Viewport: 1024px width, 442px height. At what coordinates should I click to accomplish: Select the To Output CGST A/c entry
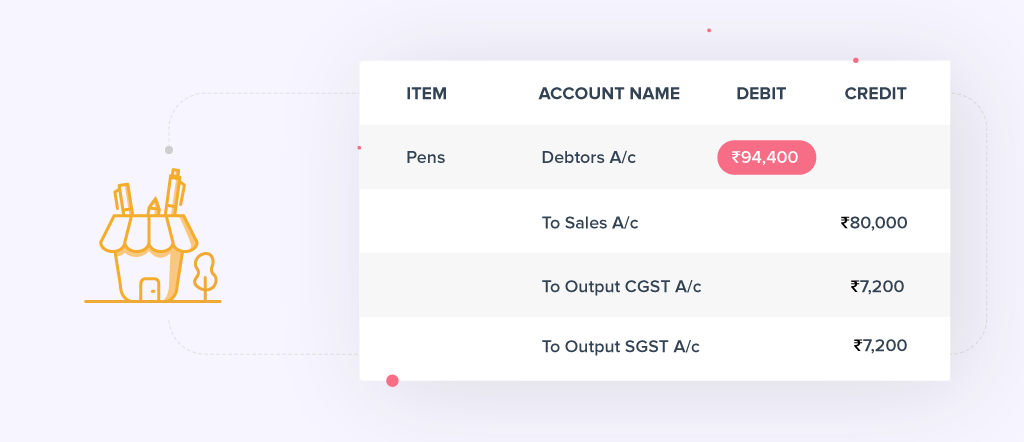click(x=621, y=287)
